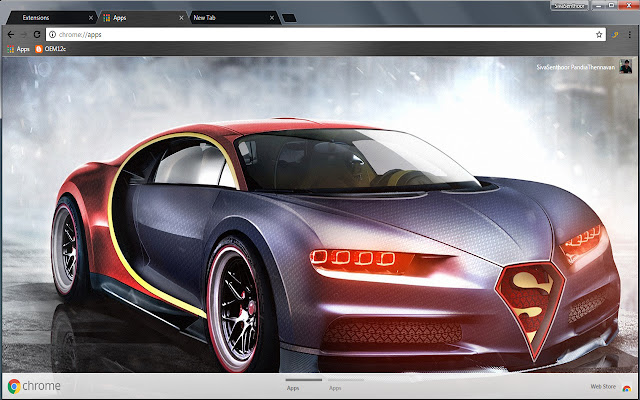
Task: Open the OEM12c bookmark
Action: click(50, 49)
